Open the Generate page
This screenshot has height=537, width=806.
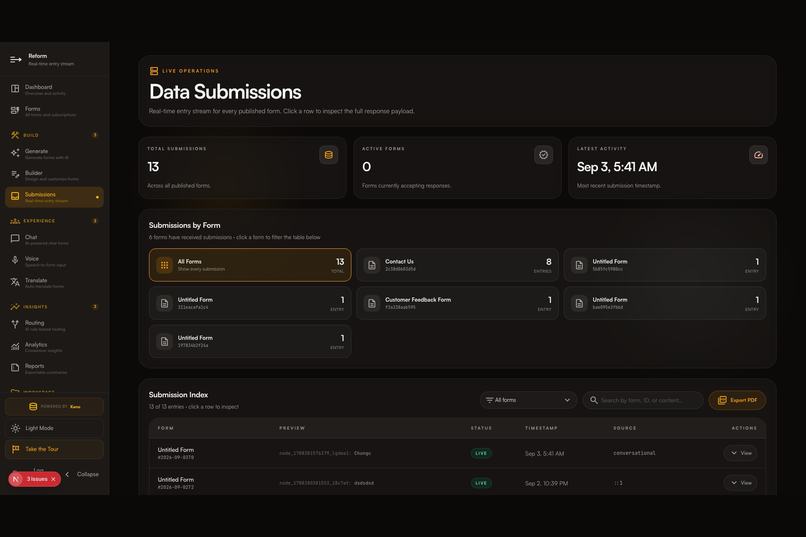tap(54, 154)
